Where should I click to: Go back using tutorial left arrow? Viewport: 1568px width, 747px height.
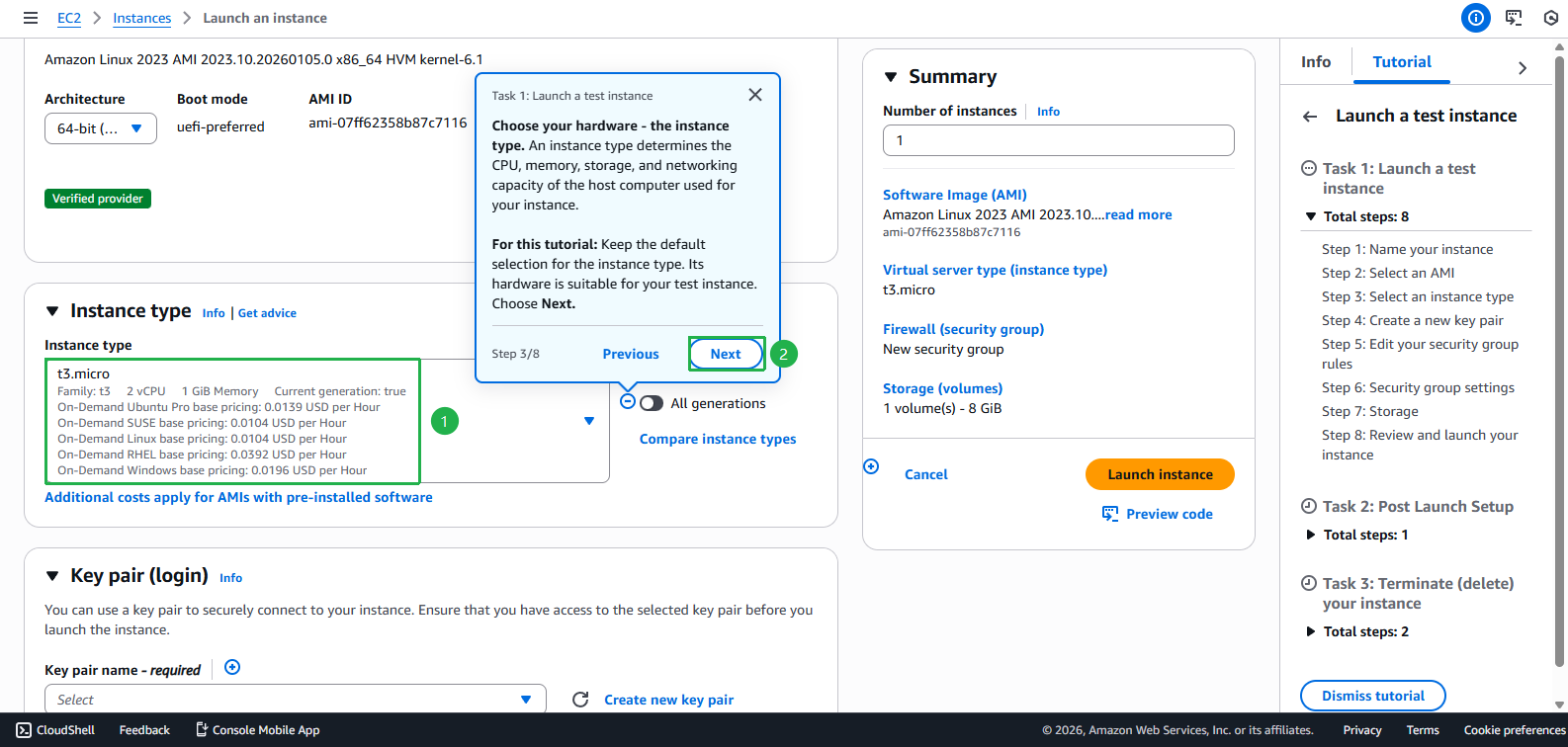[x=1310, y=117]
